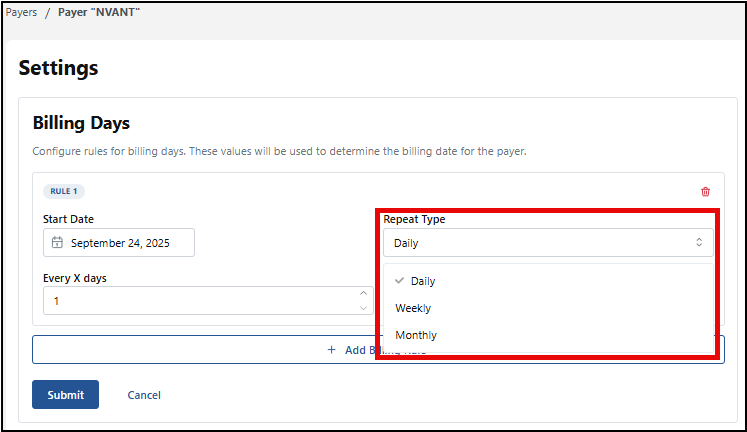This screenshot has width=747, height=432.
Task: Delete Rule 1 using the trash icon
Action: 705,192
